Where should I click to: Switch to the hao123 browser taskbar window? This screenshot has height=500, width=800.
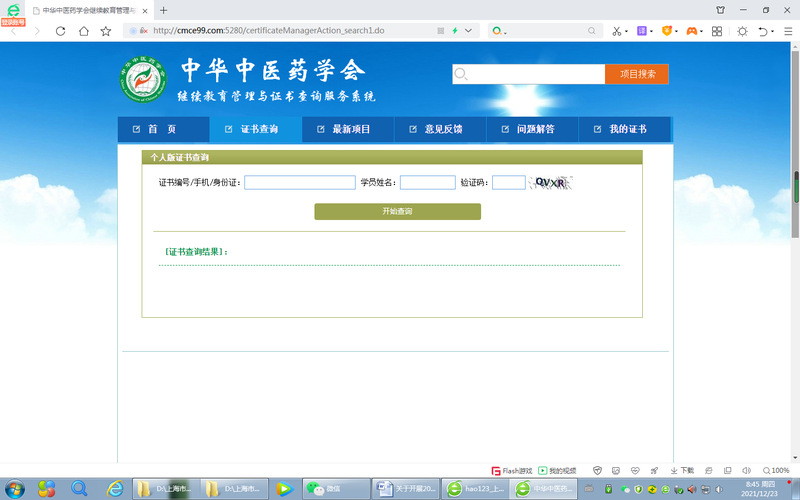tap(475, 489)
